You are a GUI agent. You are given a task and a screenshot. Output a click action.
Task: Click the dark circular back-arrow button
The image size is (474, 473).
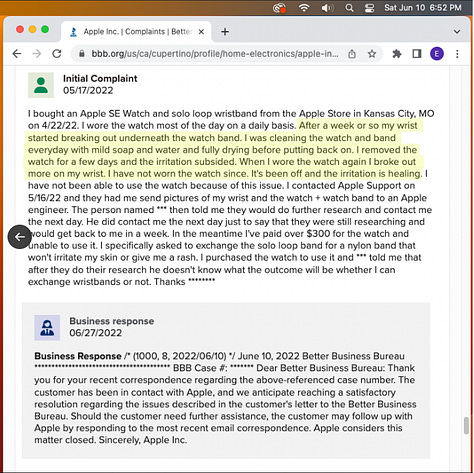[20, 237]
